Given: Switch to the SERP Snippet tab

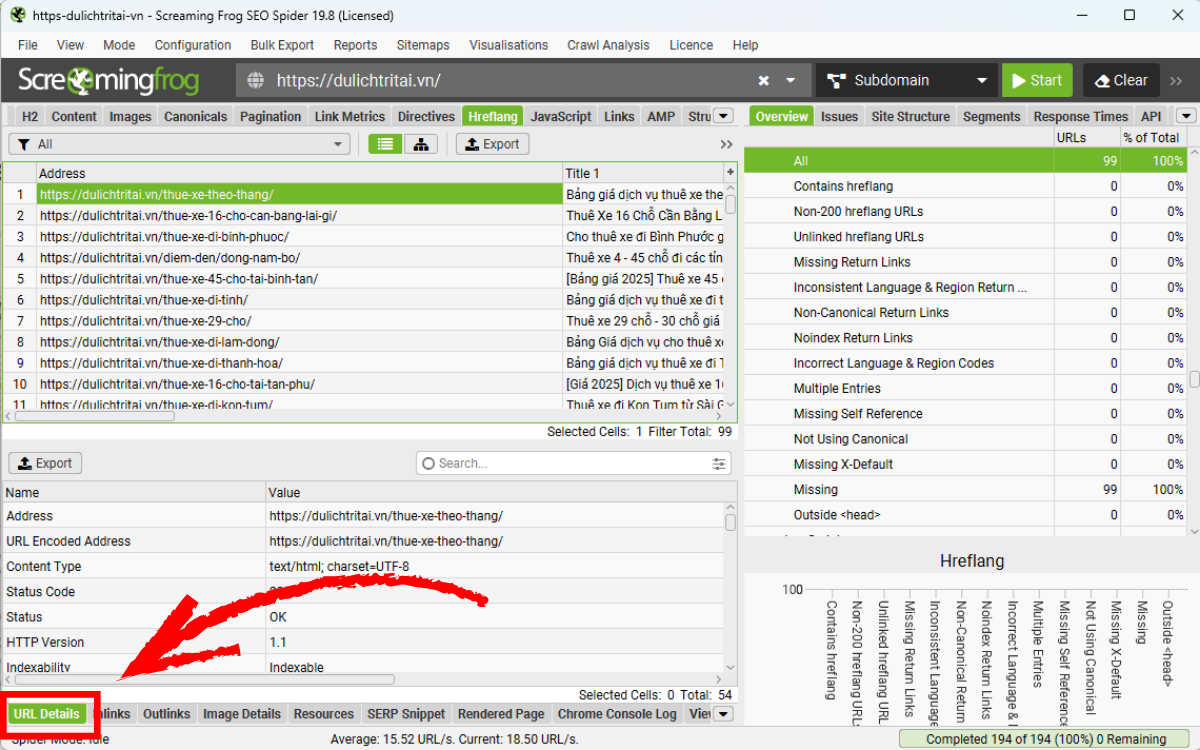Looking at the screenshot, I should 405,714.
